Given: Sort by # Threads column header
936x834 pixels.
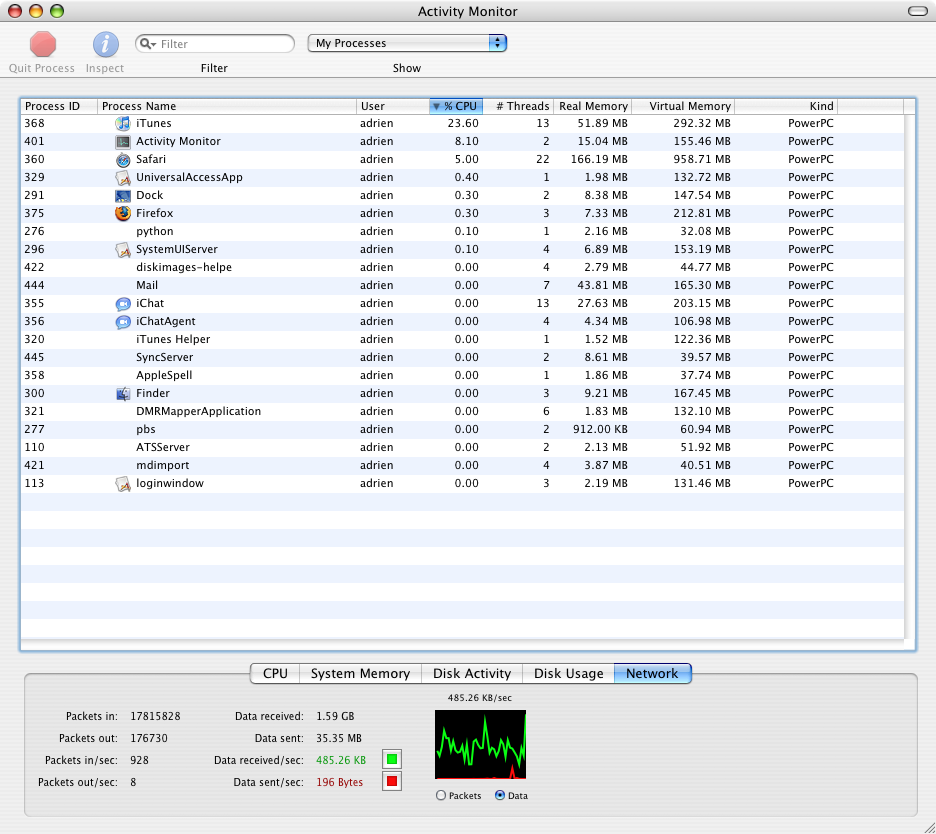Looking at the screenshot, I should pos(518,106).
